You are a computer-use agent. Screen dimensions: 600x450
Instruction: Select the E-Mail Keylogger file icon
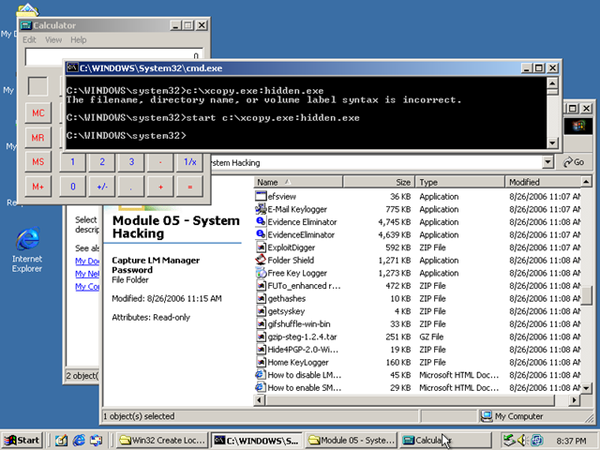tap(261, 209)
